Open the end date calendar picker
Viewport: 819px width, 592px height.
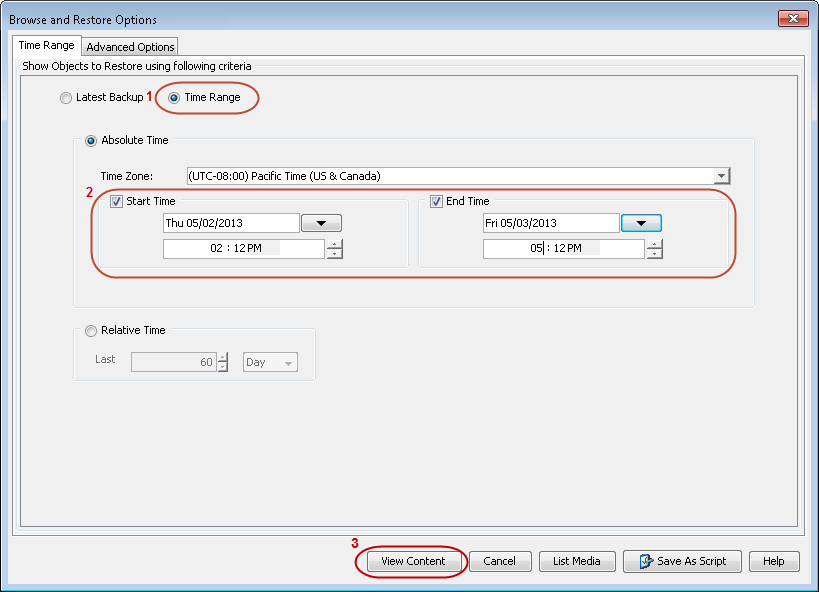tap(639, 222)
